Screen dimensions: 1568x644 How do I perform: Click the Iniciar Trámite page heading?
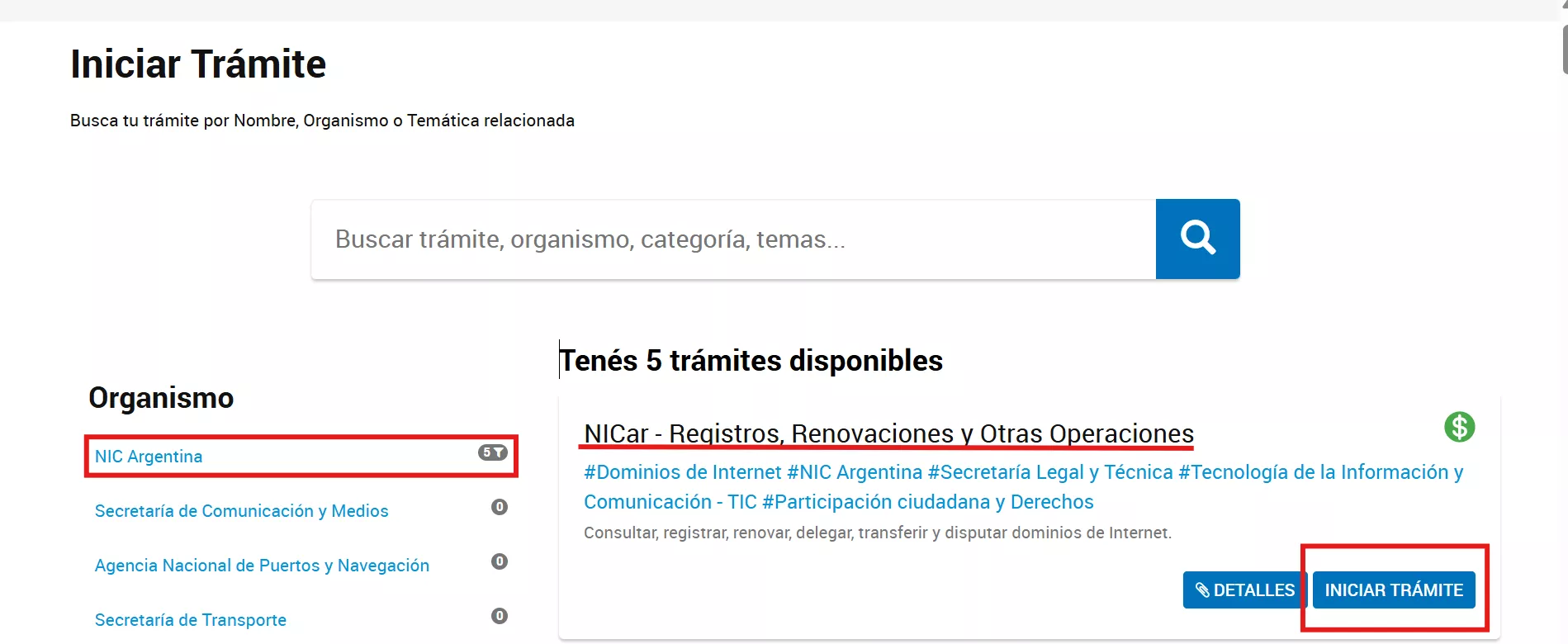click(x=198, y=64)
